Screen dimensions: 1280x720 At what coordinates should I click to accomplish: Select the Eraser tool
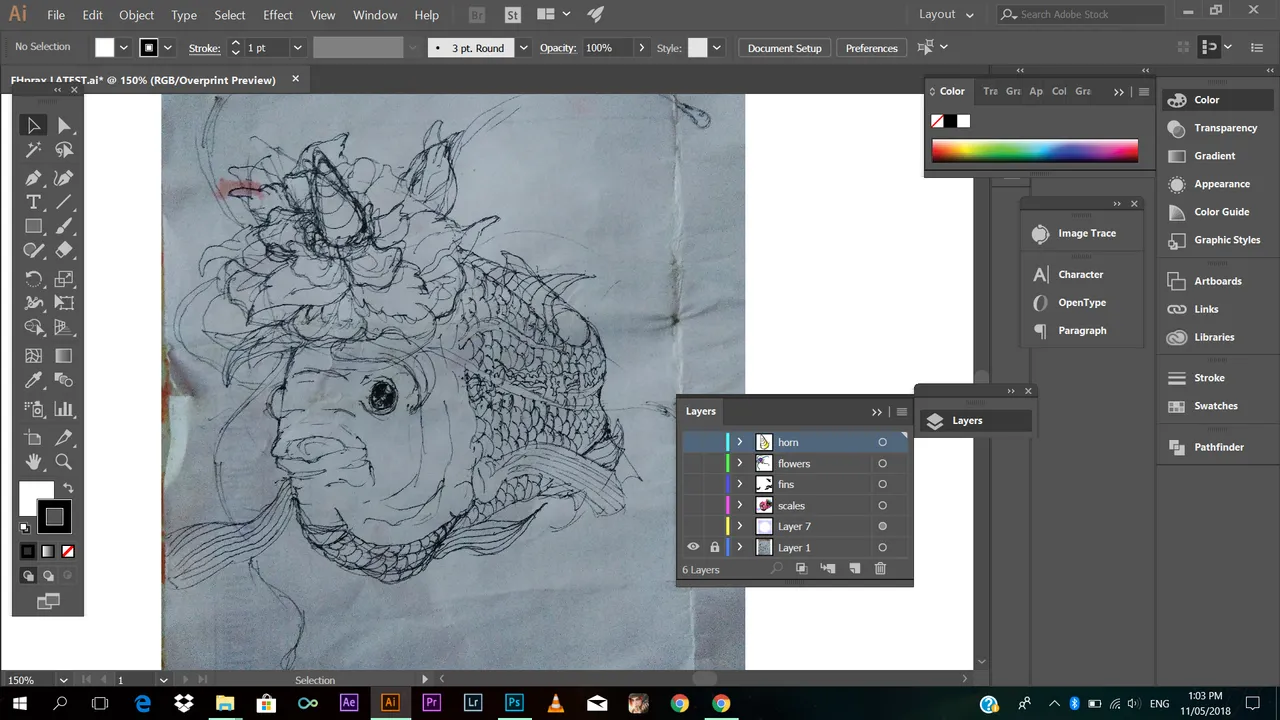(x=64, y=252)
